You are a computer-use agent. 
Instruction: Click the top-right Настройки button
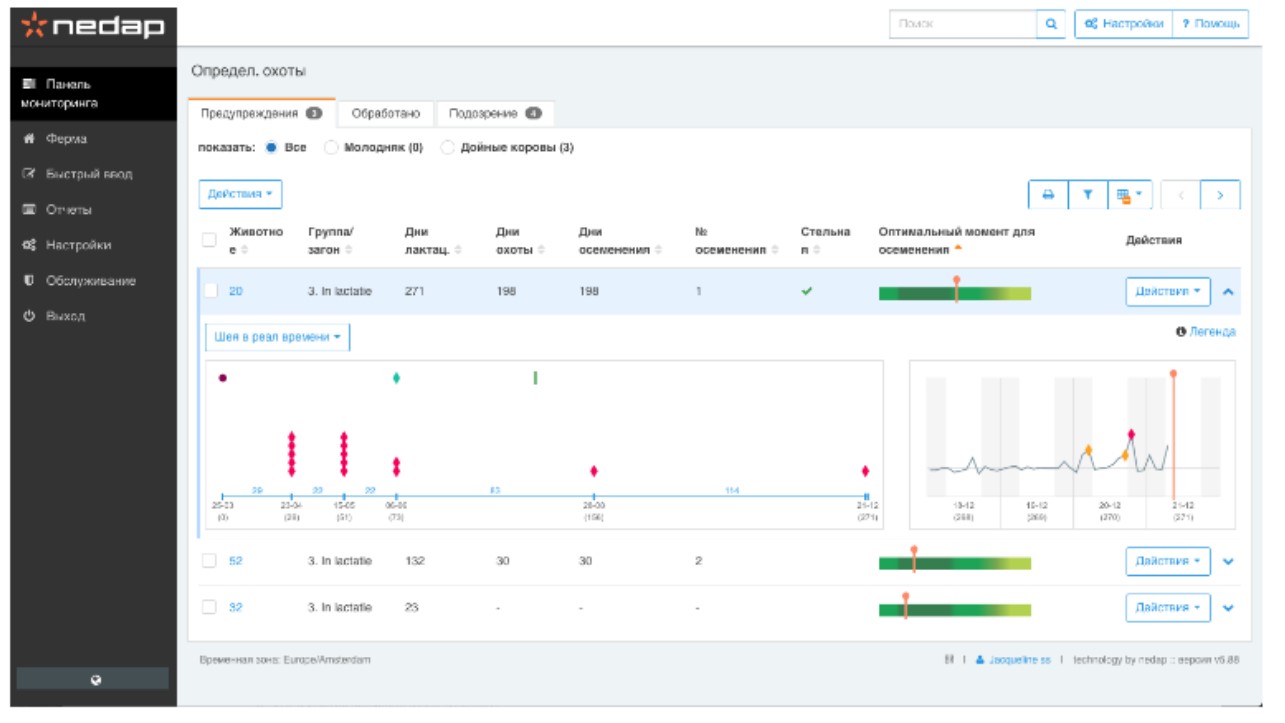[x=1124, y=24]
